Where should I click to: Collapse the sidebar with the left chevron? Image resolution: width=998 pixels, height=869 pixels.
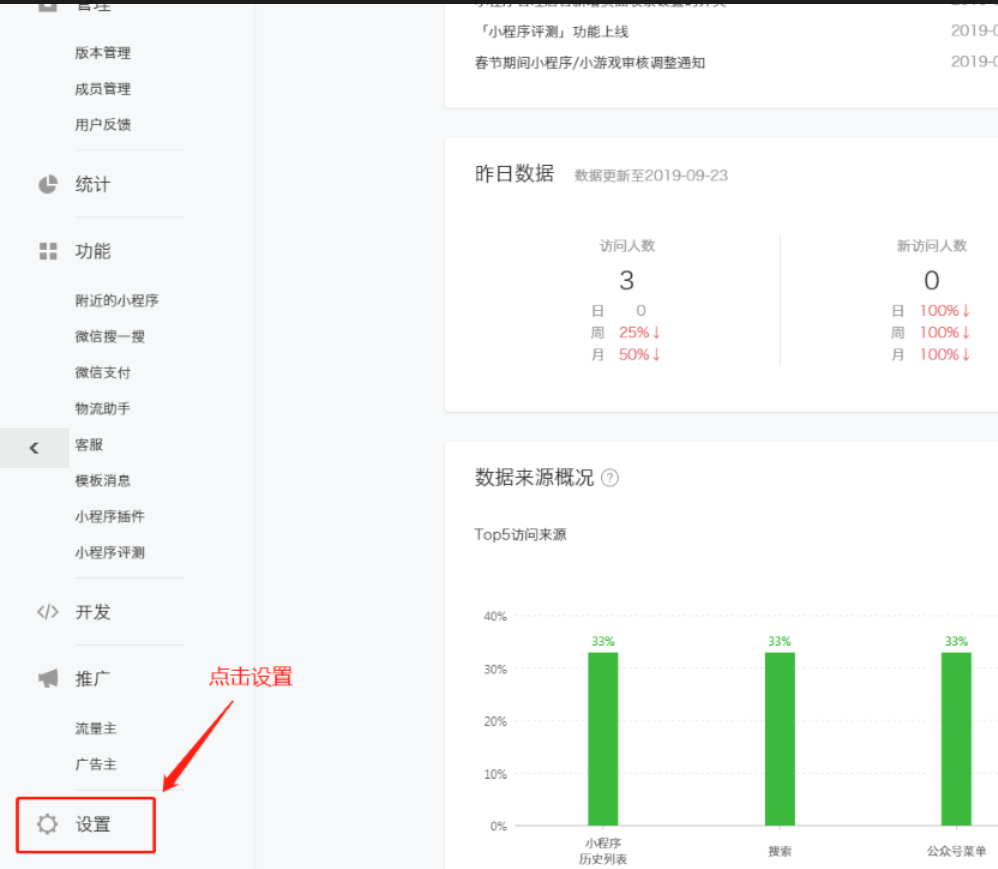pyautogui.click(x=34, y=448)
